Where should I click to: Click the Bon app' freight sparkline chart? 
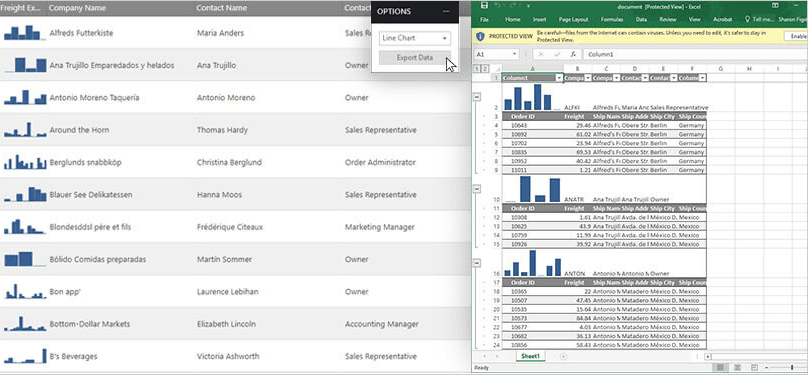pyautogui.click(x=25, y=292)
